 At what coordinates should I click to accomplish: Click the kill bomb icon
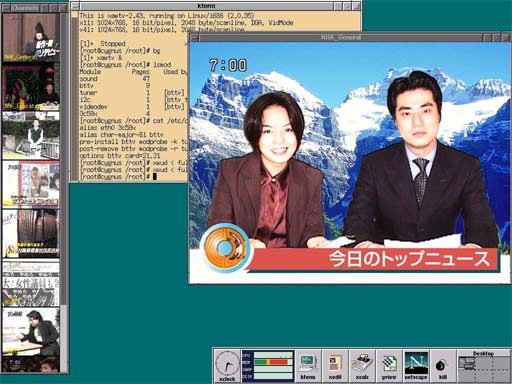(443, 366)
